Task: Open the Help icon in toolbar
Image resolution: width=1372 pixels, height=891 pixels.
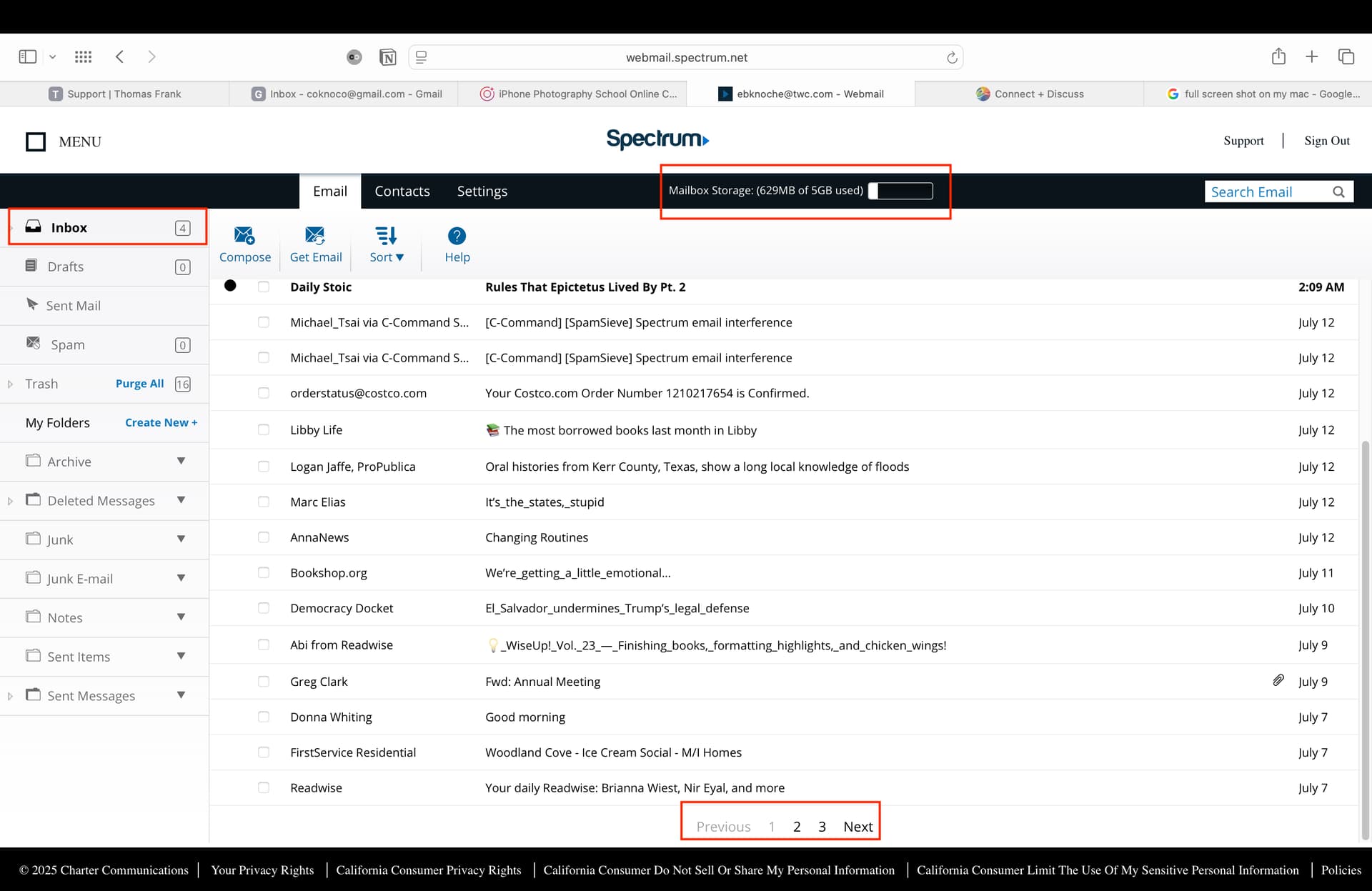Action: tap(457, 236)
